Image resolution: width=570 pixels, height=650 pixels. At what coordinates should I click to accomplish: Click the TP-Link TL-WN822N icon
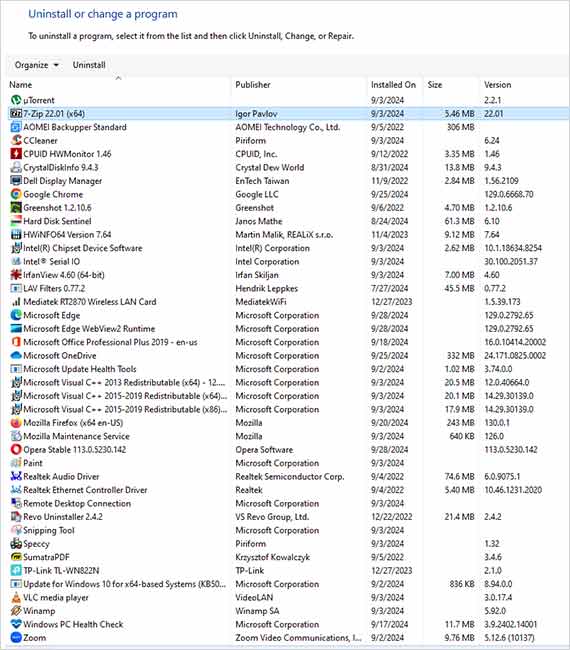16,570
